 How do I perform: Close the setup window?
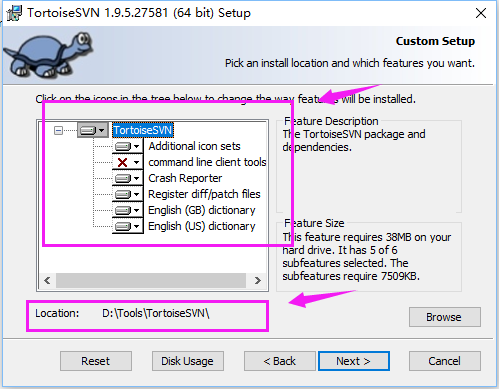click(481, 13)
